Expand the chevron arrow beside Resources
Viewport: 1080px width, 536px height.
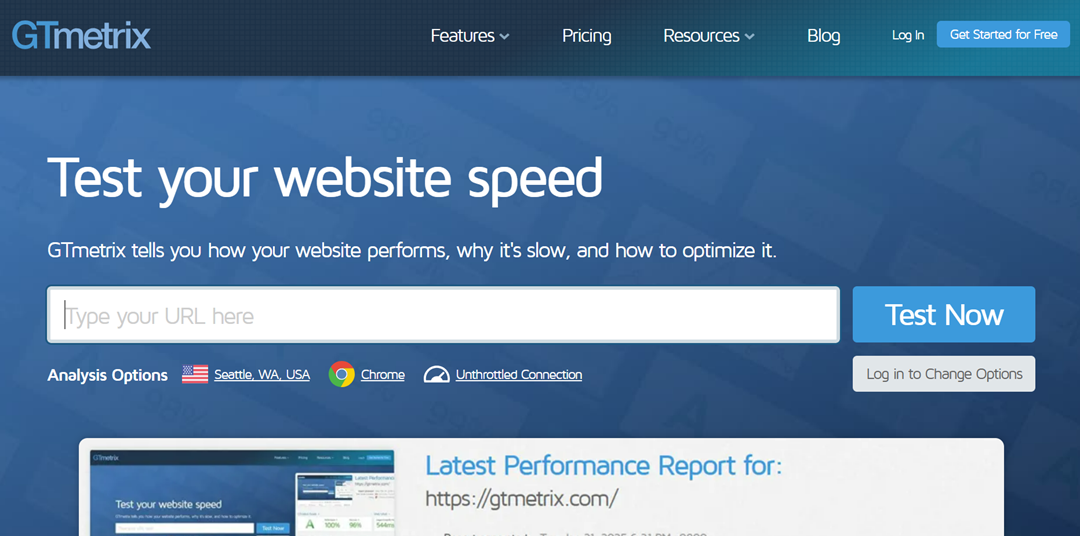point(749,37)
